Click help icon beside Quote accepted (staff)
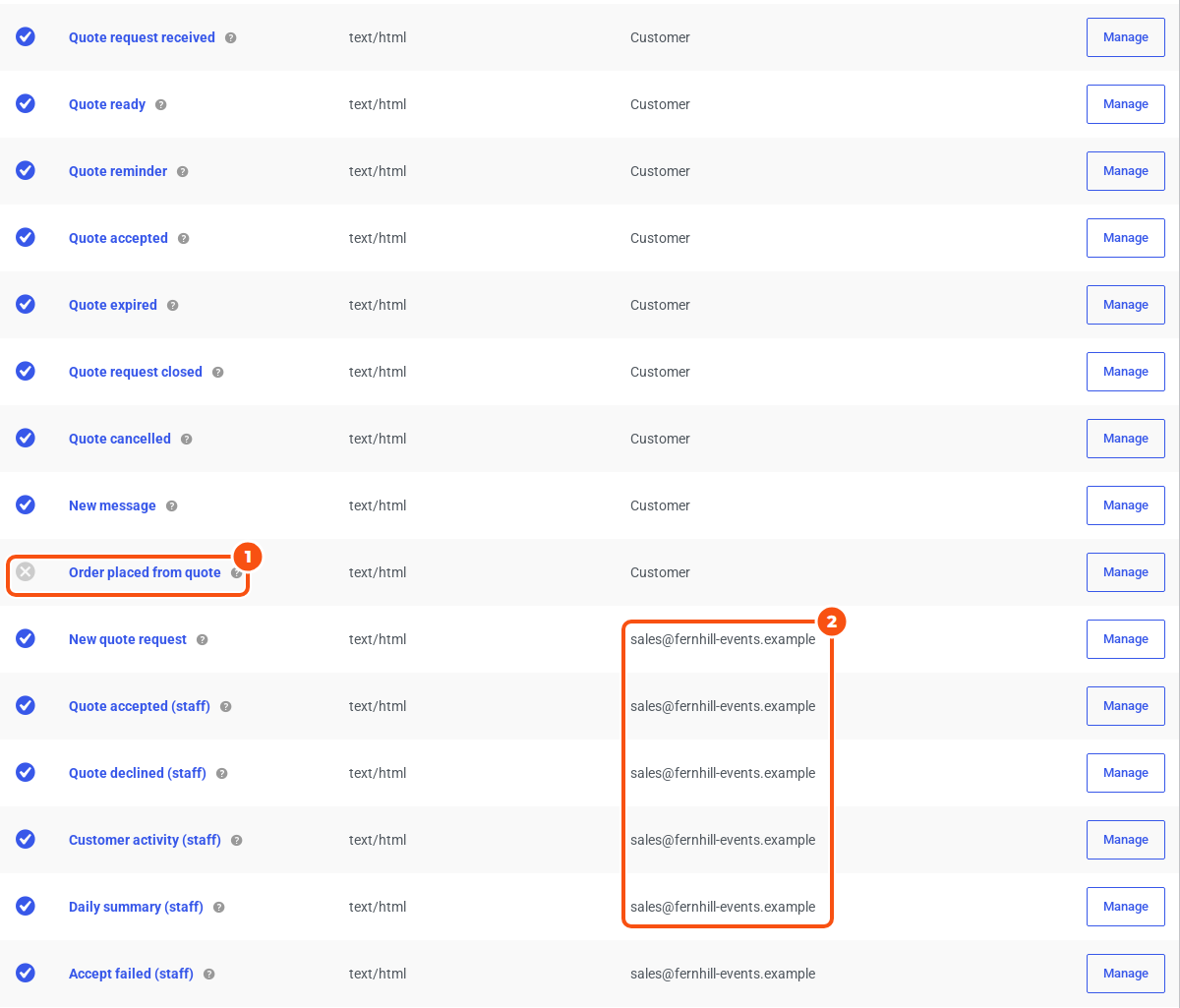Screen dimensions: 1180x1008 coord(226,706)
